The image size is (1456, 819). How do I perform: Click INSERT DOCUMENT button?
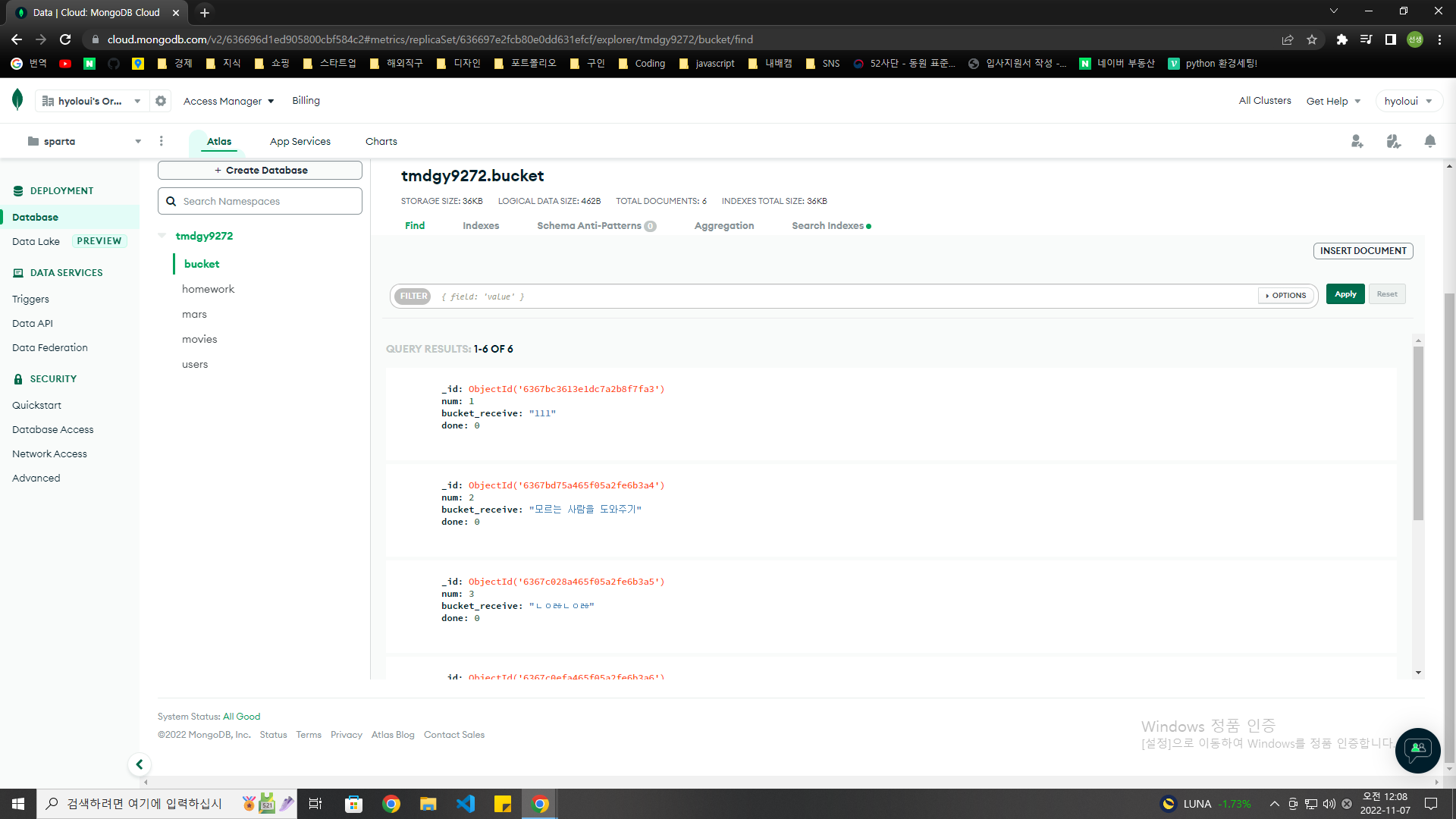1363,250
